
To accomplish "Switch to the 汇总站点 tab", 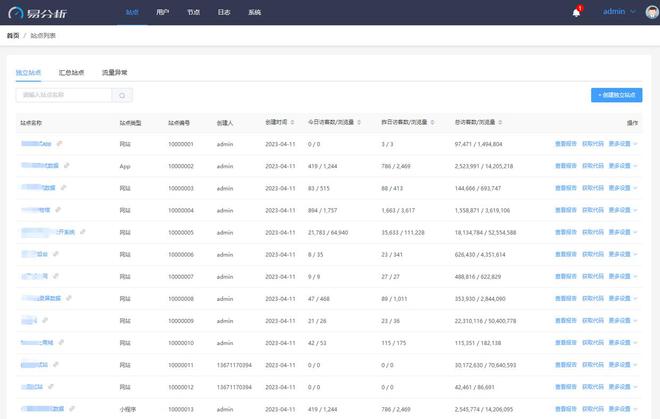I will pyautogui.click(x=71, y=73).
